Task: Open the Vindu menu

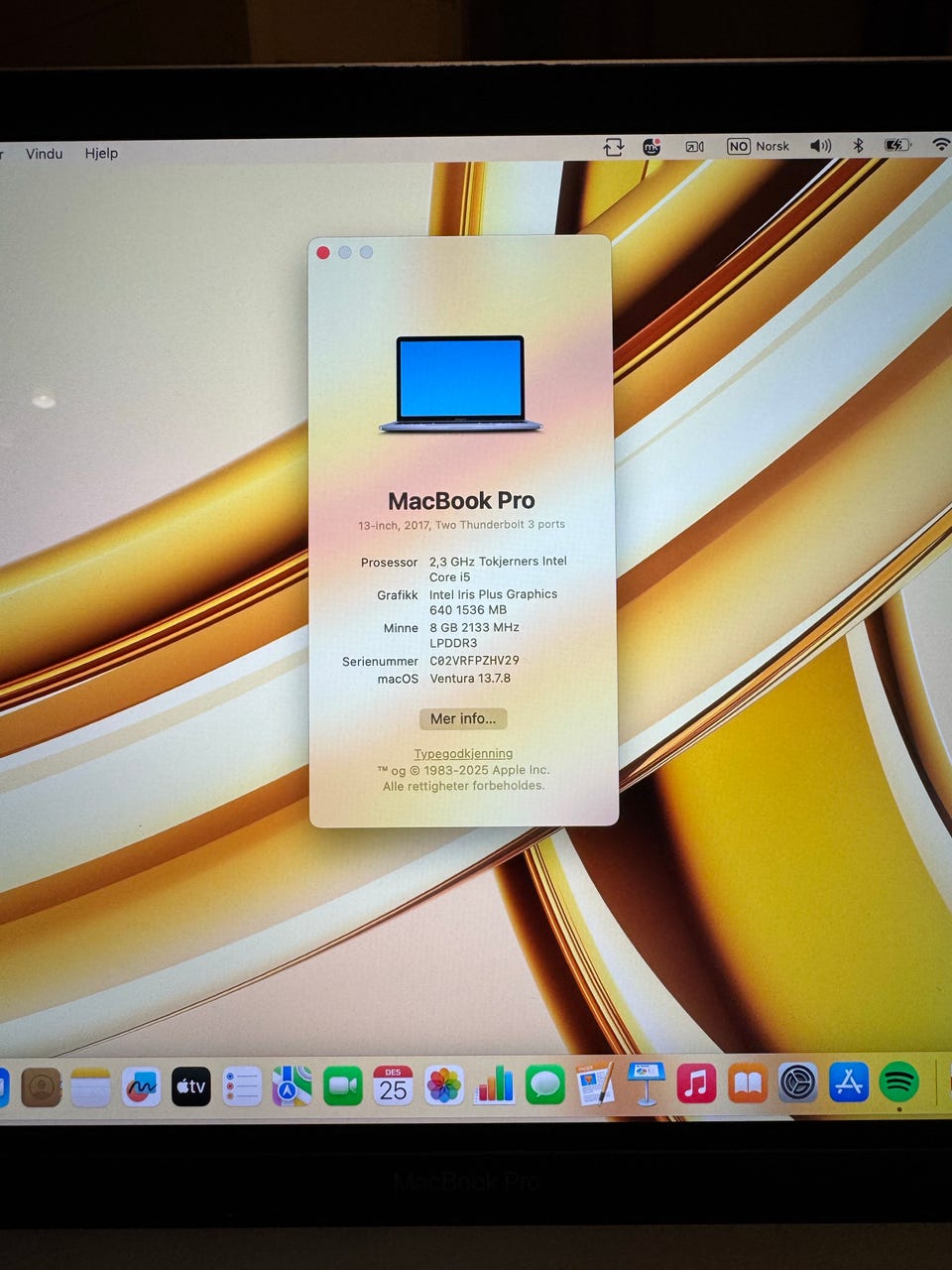Action: click(x=44, y=153)
